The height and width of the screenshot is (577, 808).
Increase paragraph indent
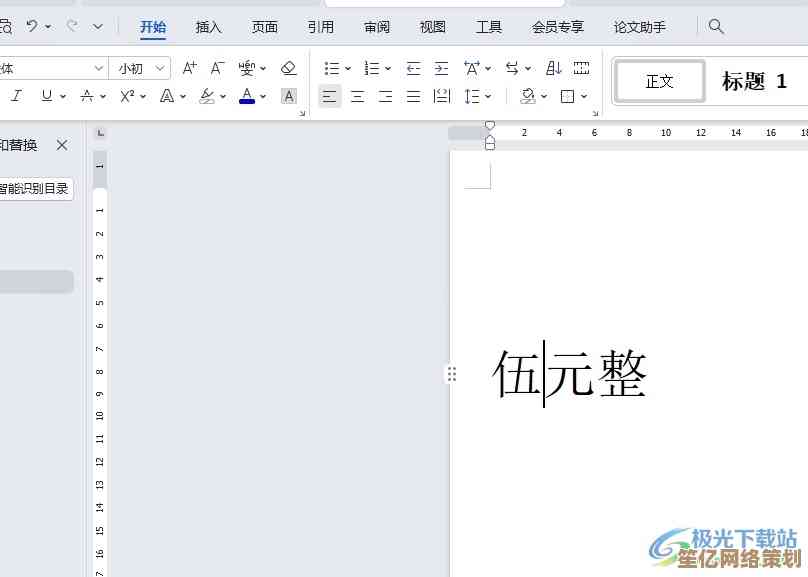click(441, 68)
